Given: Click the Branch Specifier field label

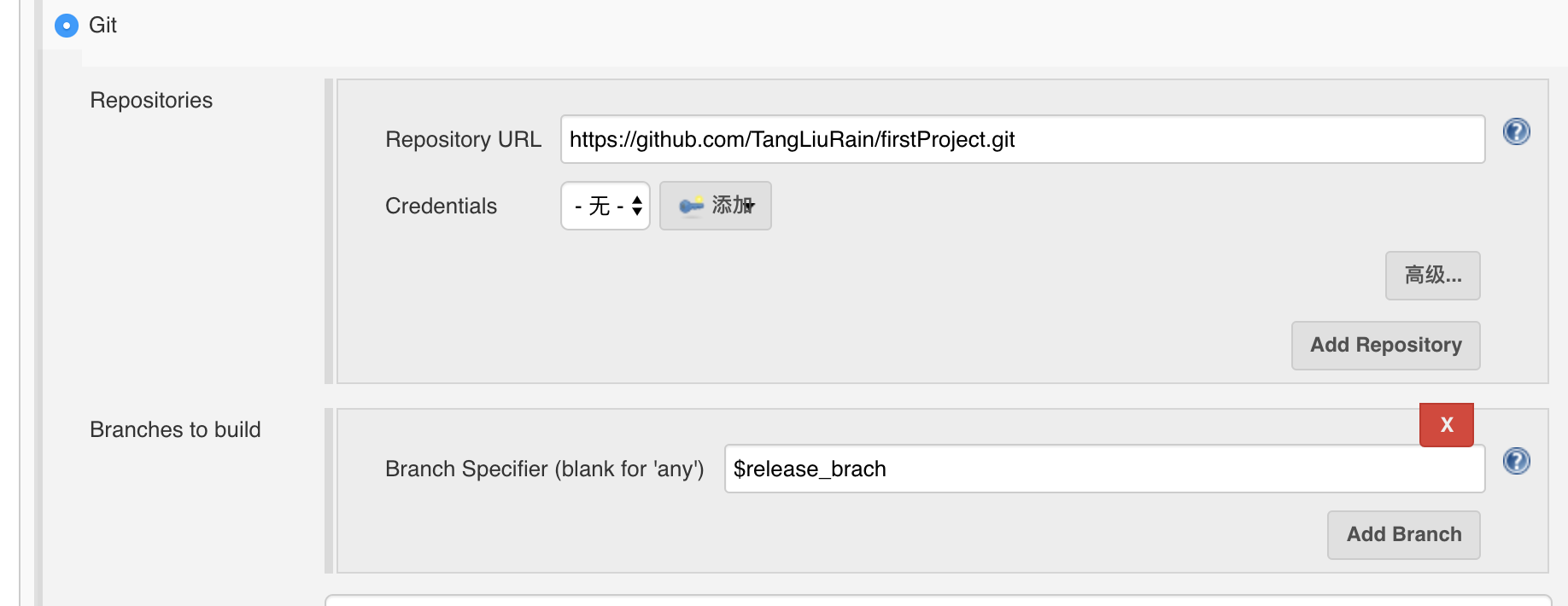Looking at the screenshot, I should [544, 469].
